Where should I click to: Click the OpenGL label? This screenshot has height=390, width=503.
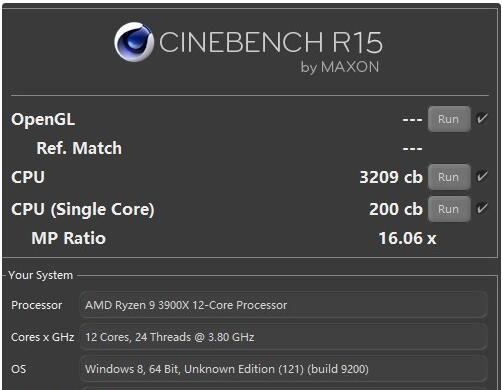point(43,120)
